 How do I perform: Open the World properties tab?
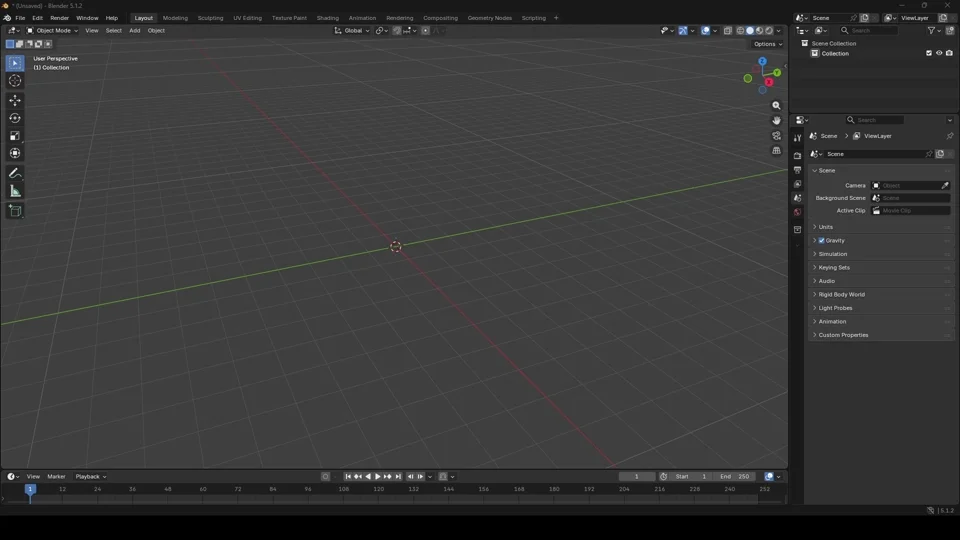click(x=797, y=212)
